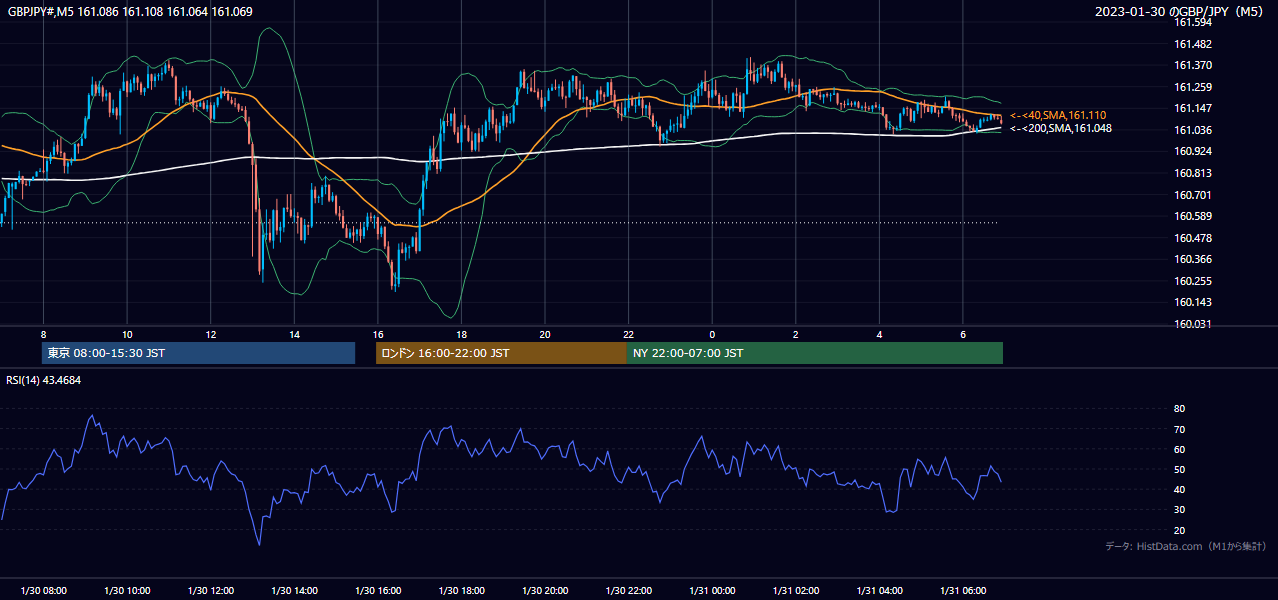Click the 1/30 12:00 time label

point(210,591)
